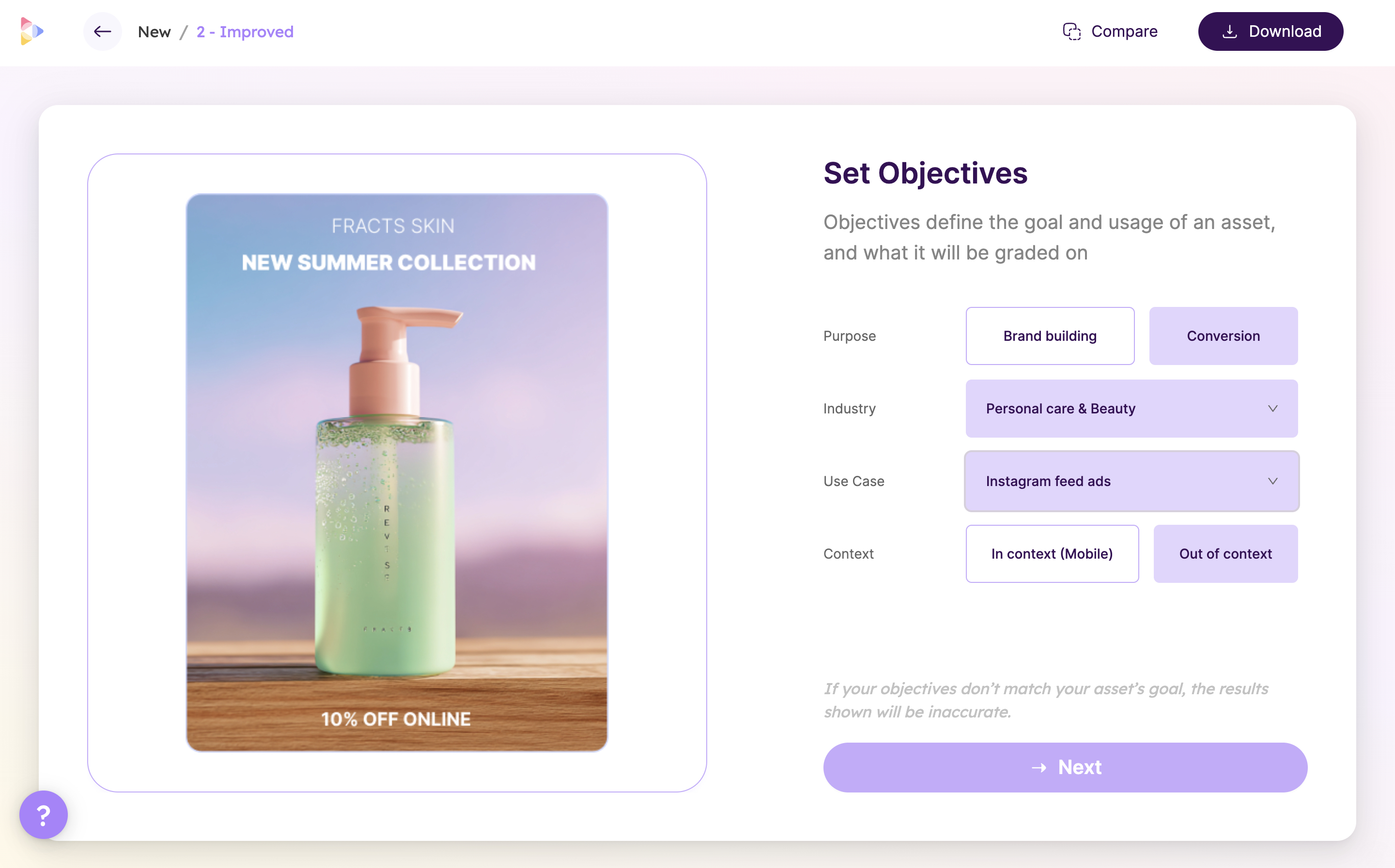1395x868 pixels.
Task: Click the app logo in header
Action: click(x=31, y=31)
